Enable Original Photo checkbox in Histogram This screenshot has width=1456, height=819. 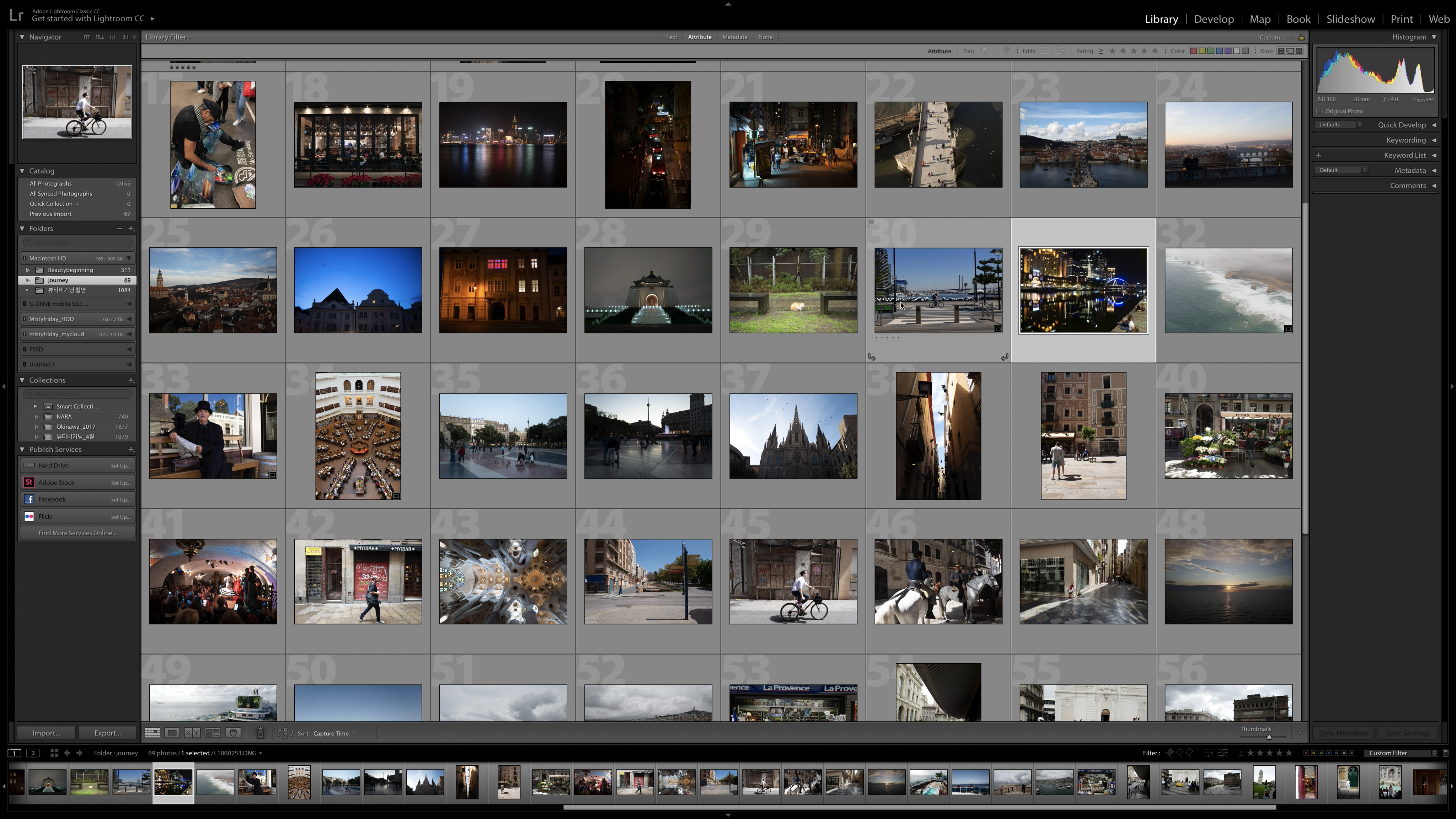coord(1320,111)
